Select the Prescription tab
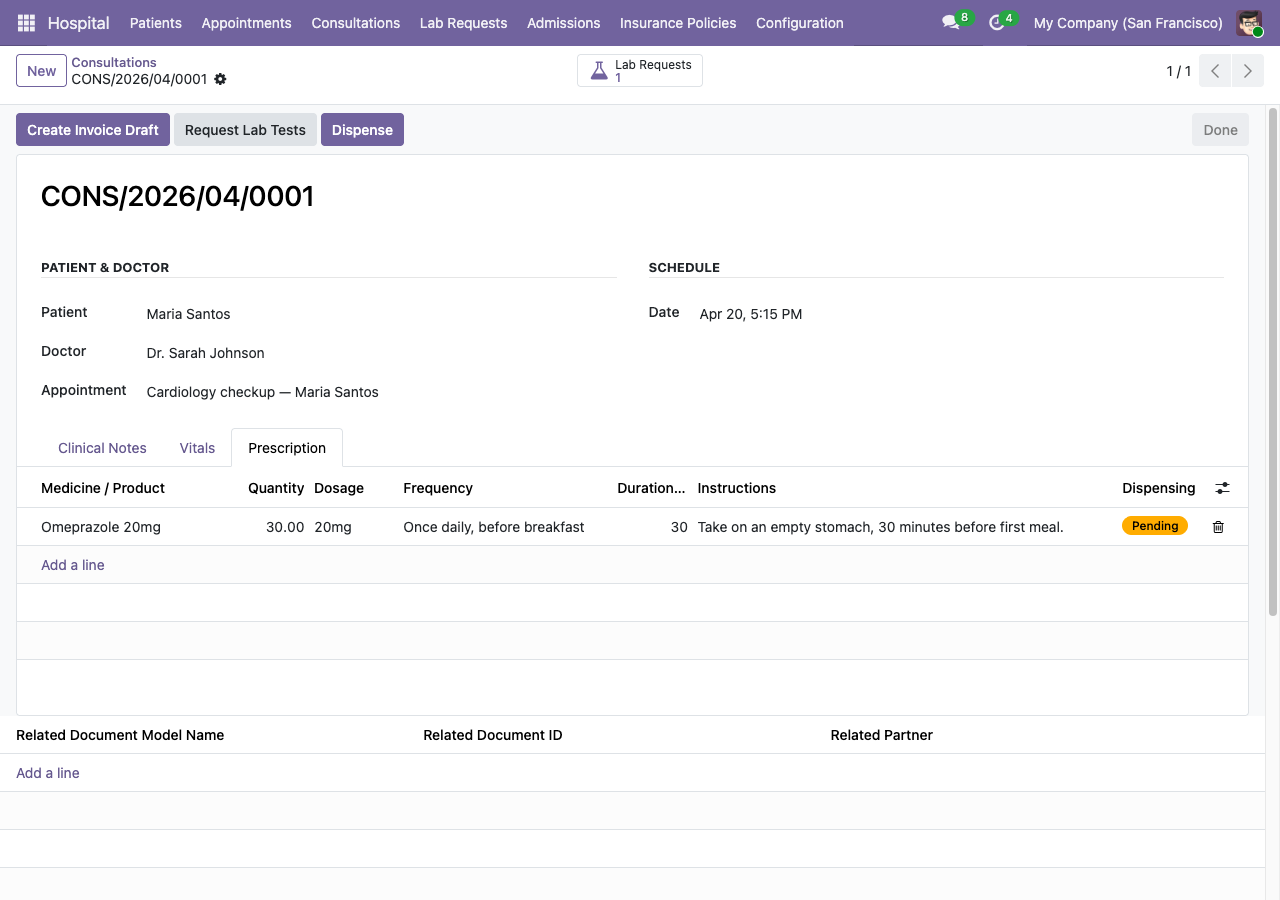This screenshot has width=1280, height=900. 287,448
